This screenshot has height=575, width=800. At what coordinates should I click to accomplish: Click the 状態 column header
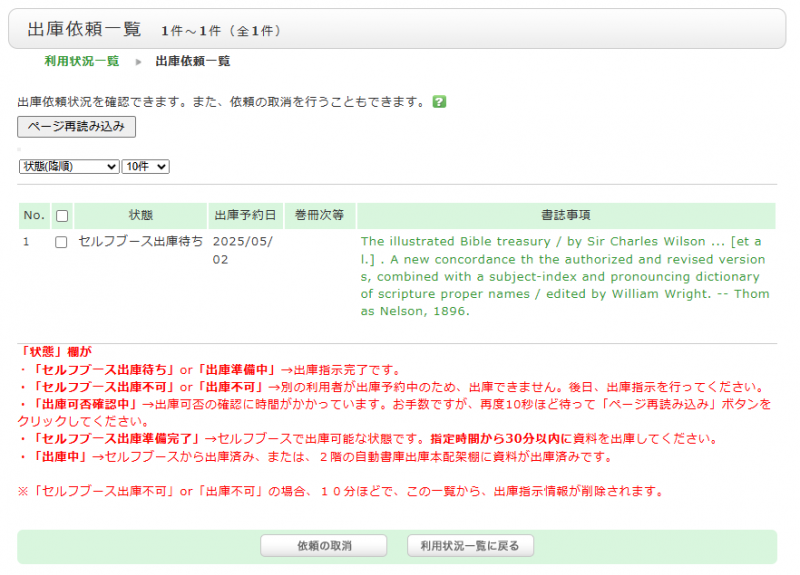pyautogui.click(x=141, y=215)
